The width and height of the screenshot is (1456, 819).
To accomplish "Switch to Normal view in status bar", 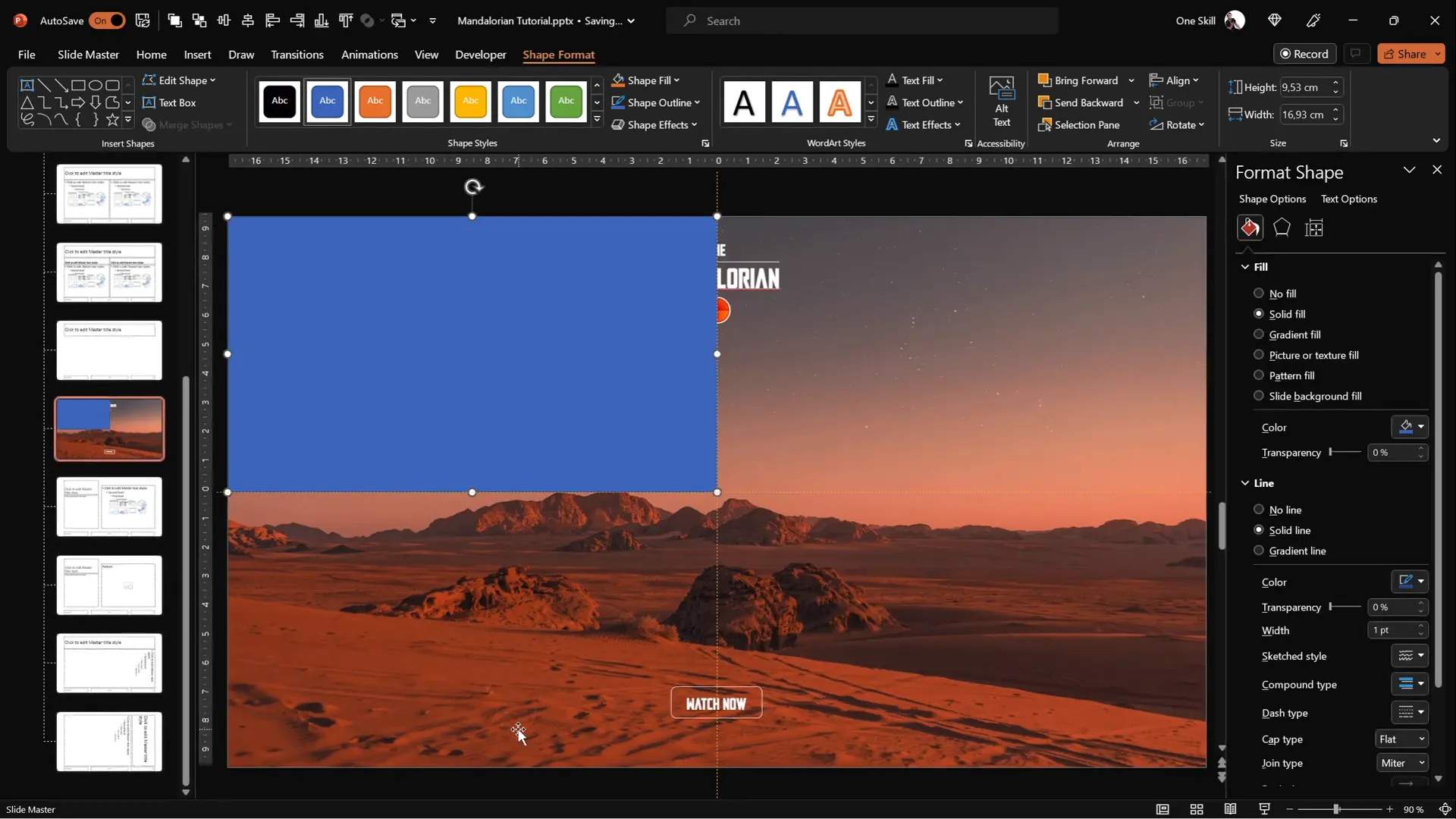I will 1163,809.
